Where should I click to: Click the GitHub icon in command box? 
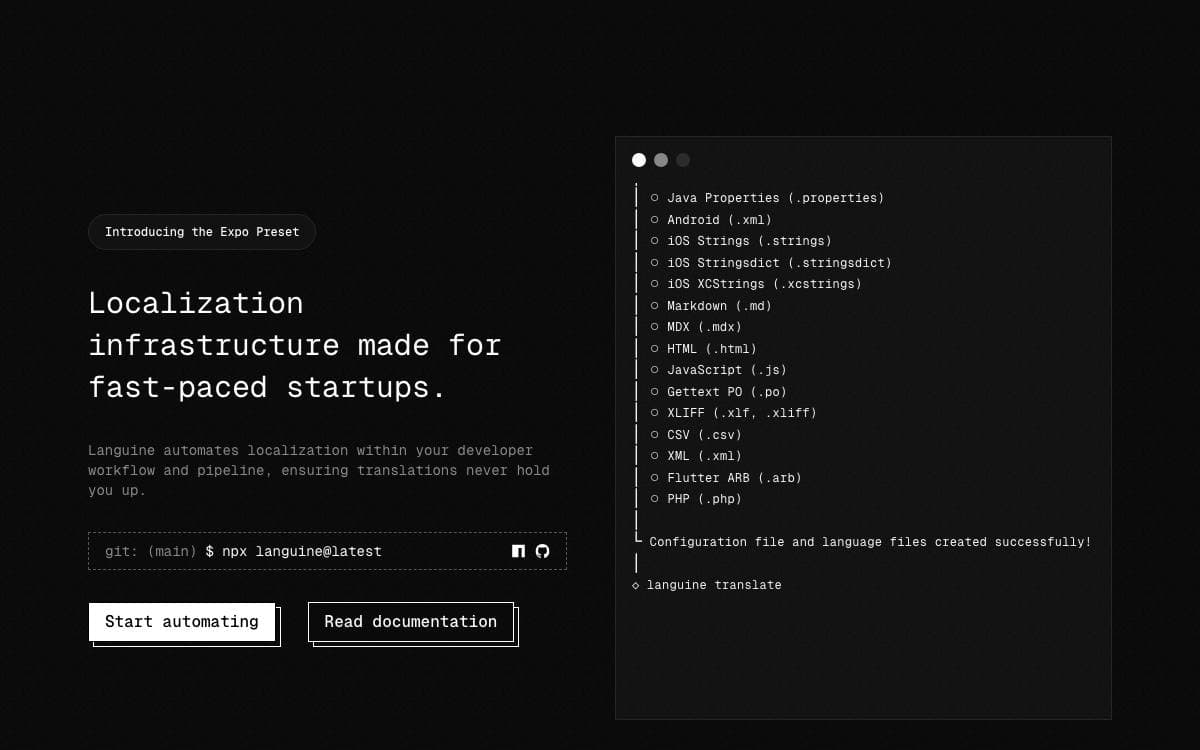[x=543, y=551]
